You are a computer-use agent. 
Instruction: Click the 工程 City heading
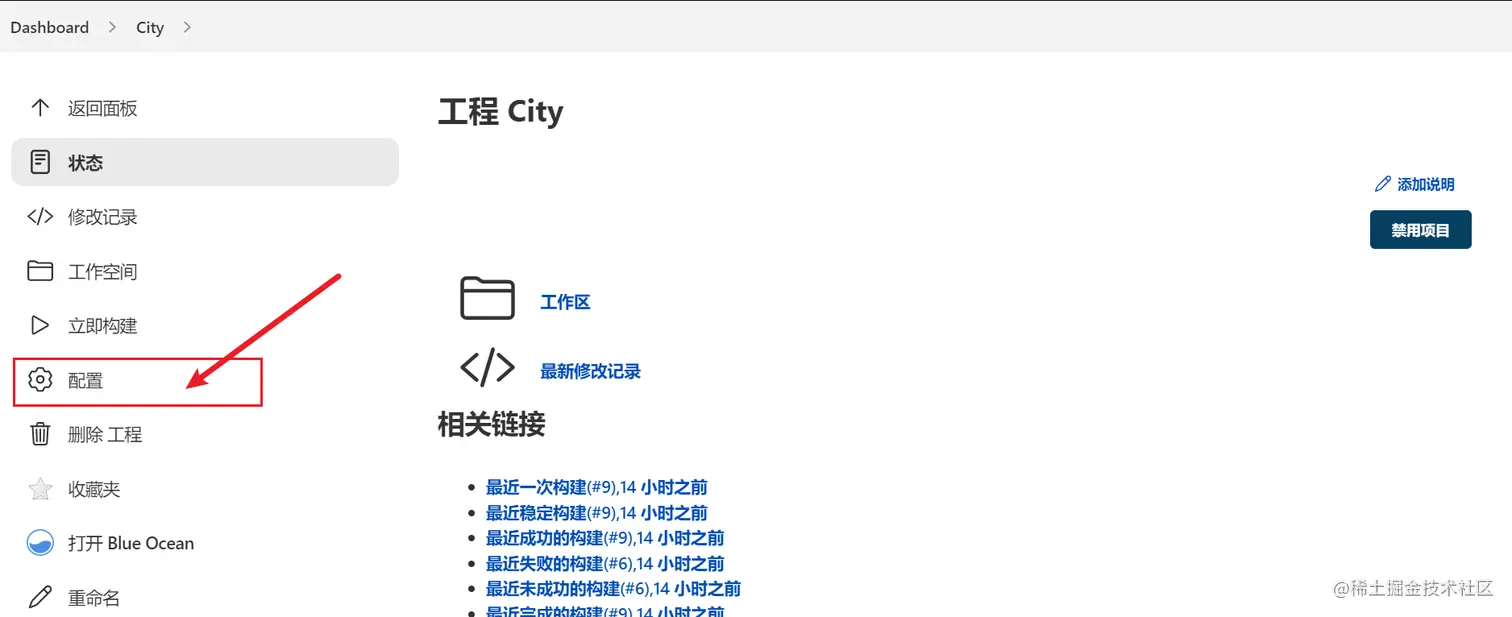click(501, 111)
